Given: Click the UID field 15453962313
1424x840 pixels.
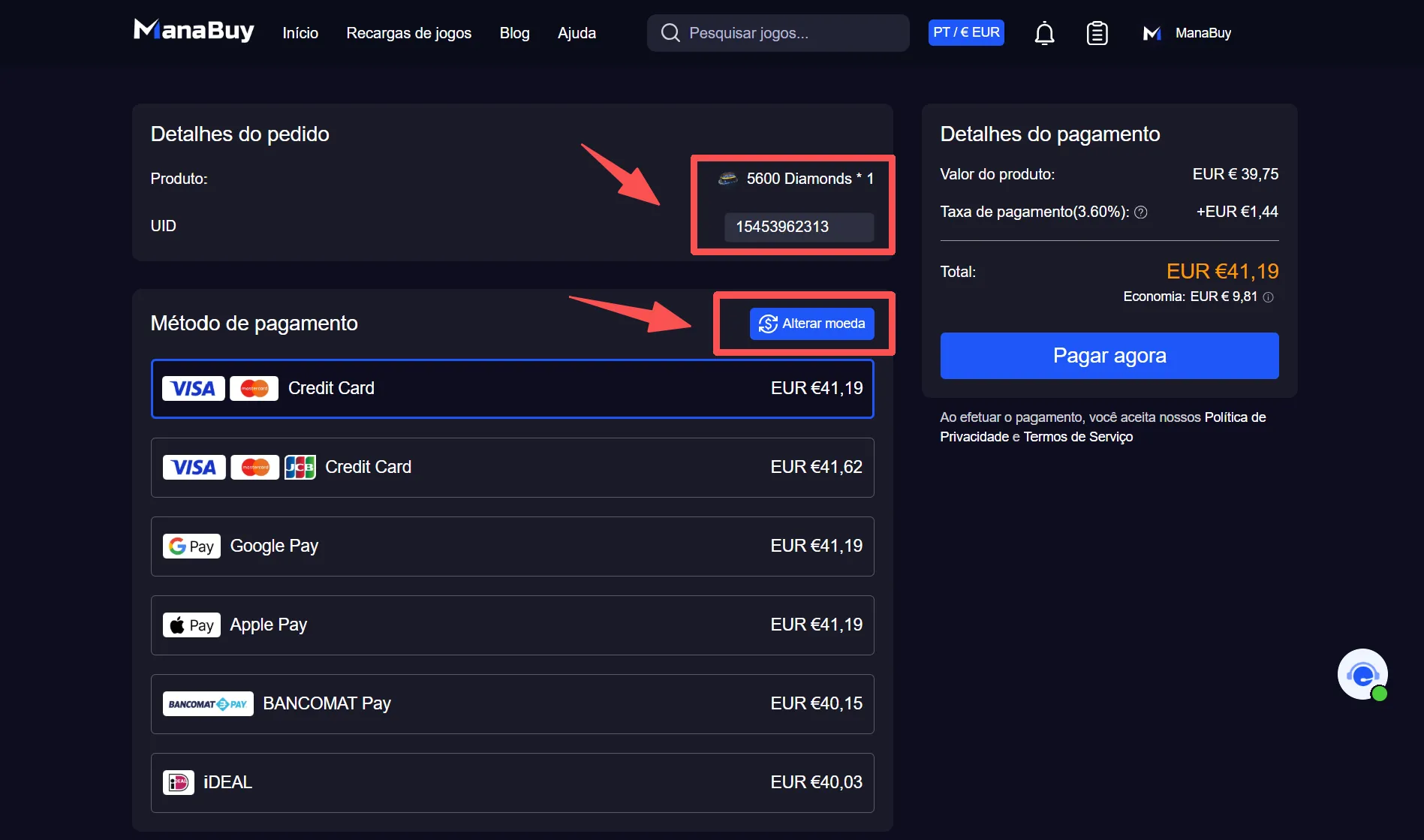Looking at the screenshot, I should tap(799, 227).
